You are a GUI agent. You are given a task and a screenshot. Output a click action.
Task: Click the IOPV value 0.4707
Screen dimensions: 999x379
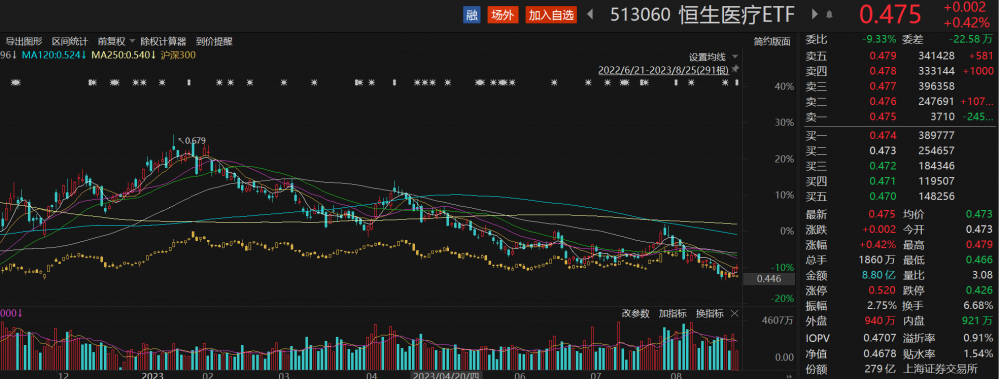coord(880,338)
